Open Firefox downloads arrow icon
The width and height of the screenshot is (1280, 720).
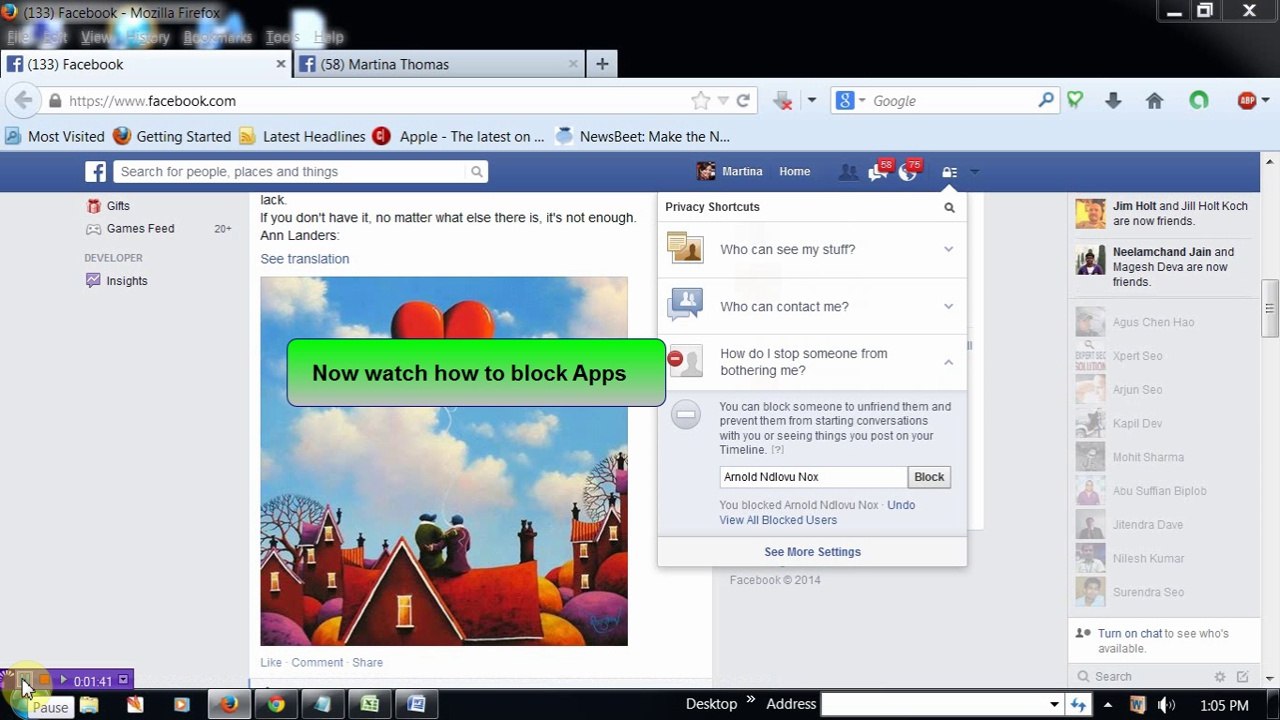[1113, 101]
